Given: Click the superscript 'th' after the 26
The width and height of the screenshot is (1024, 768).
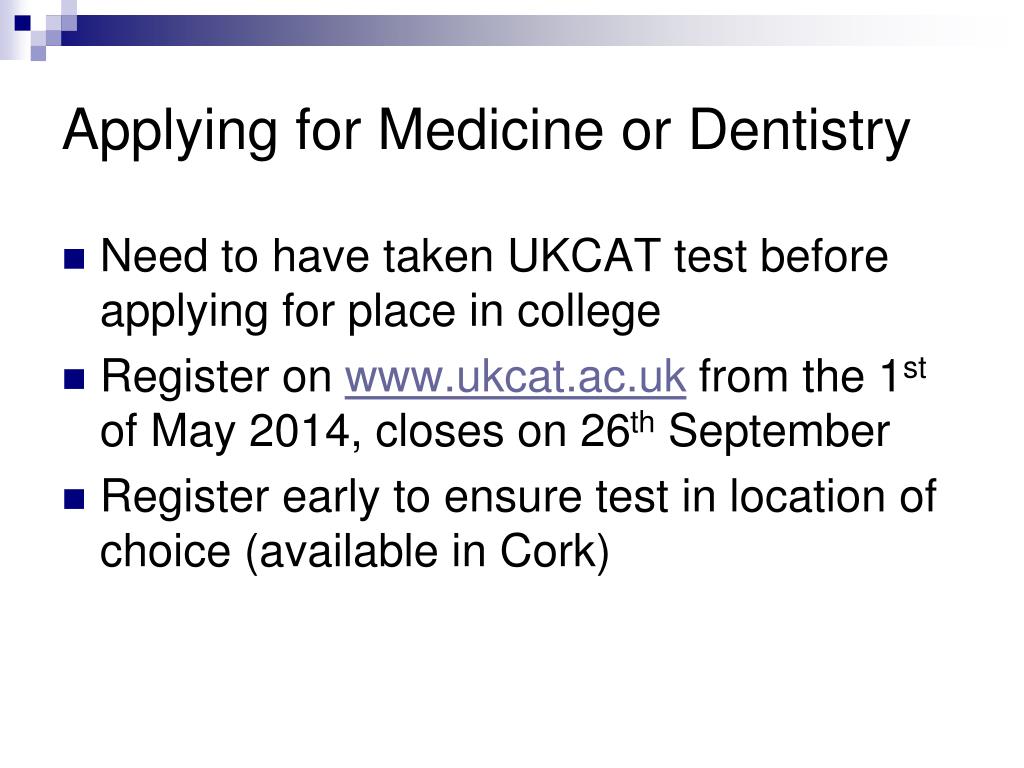Looking at the screenshot, I should 642,423.
